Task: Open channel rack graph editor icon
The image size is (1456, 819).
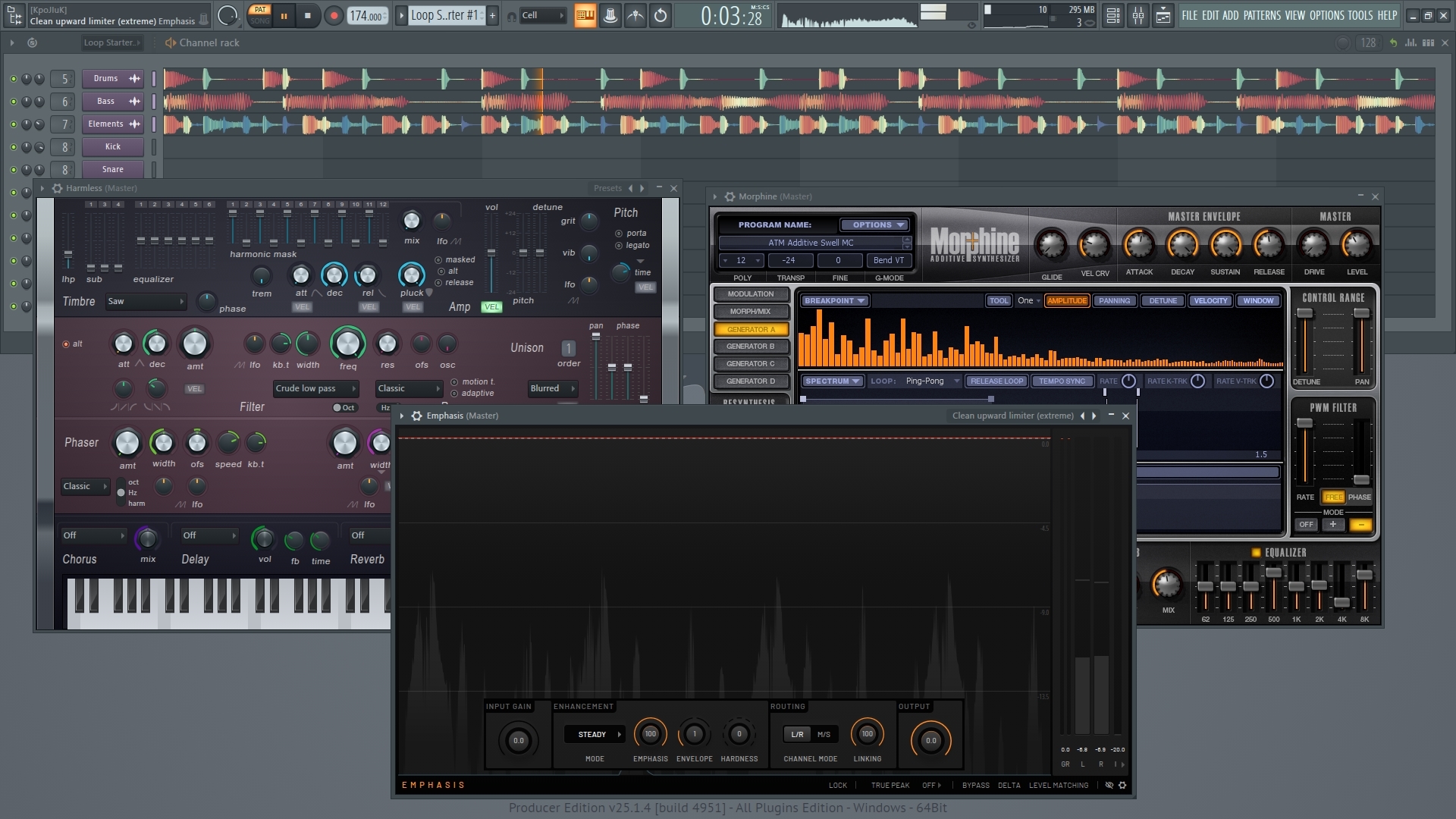Action: tap(1410, 43)
